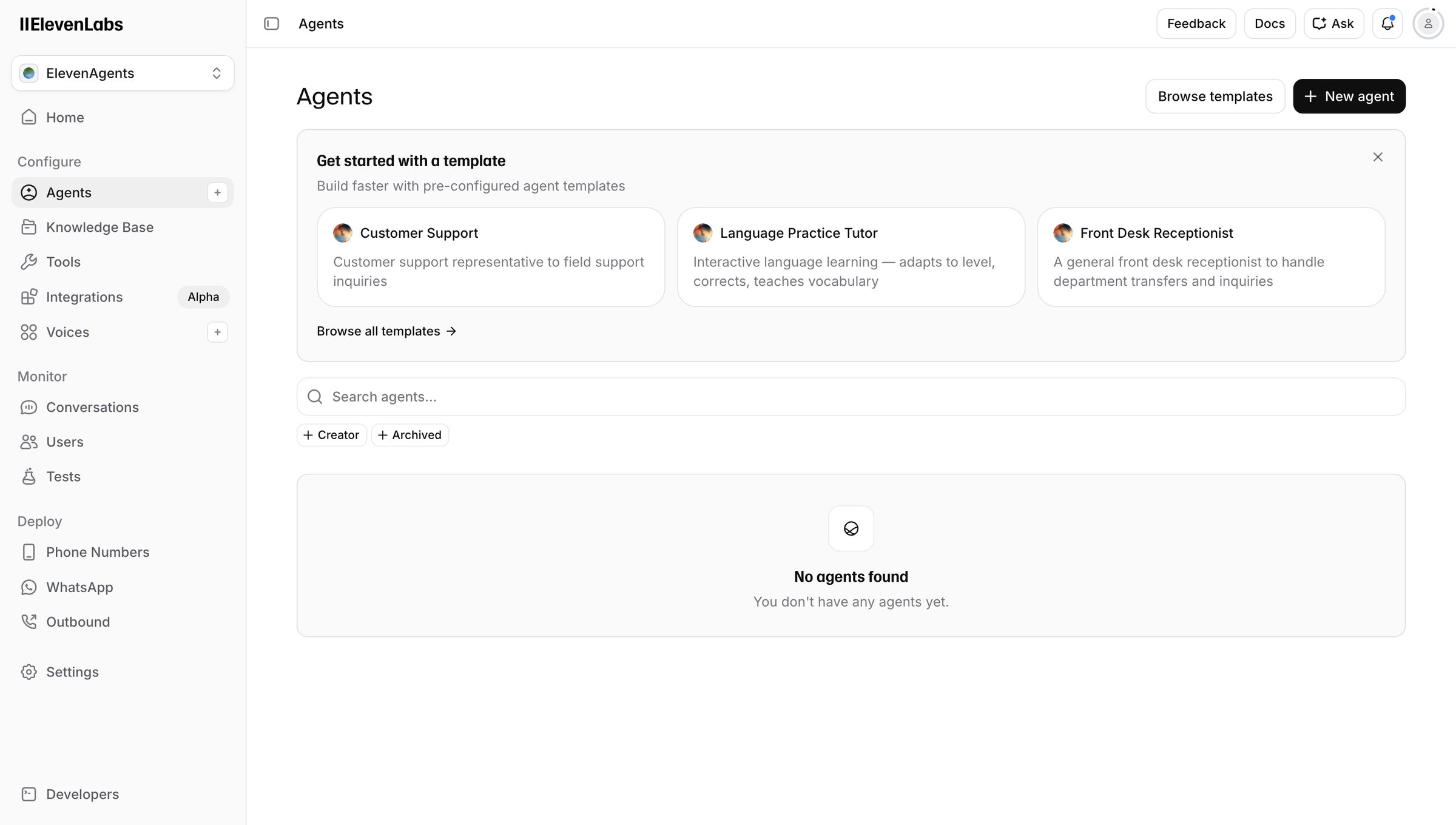This screenshot has width=1456, height=825.
Task: Open Tests under Monitor
Action: click(123, 477)
